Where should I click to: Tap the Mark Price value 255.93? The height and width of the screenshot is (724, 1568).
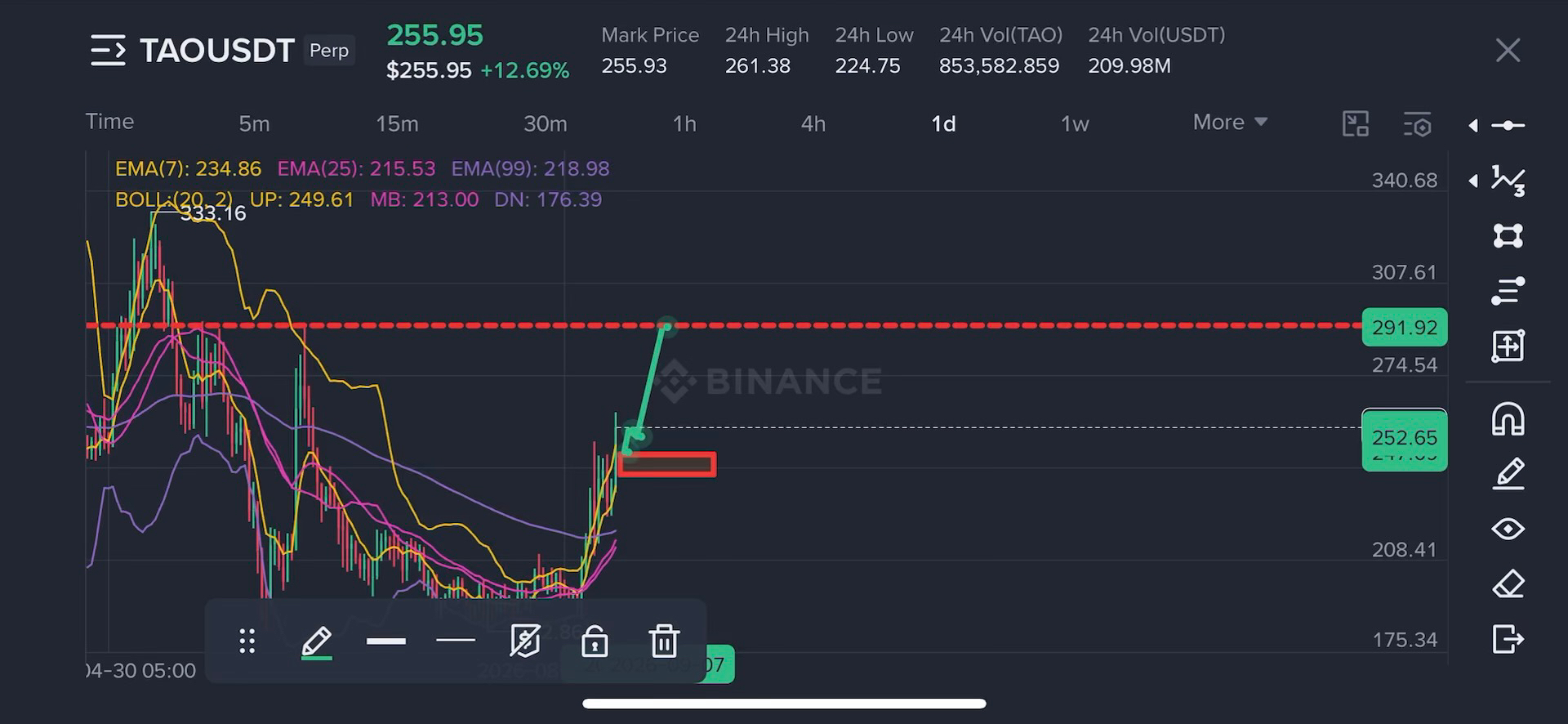tap(634, 65)
